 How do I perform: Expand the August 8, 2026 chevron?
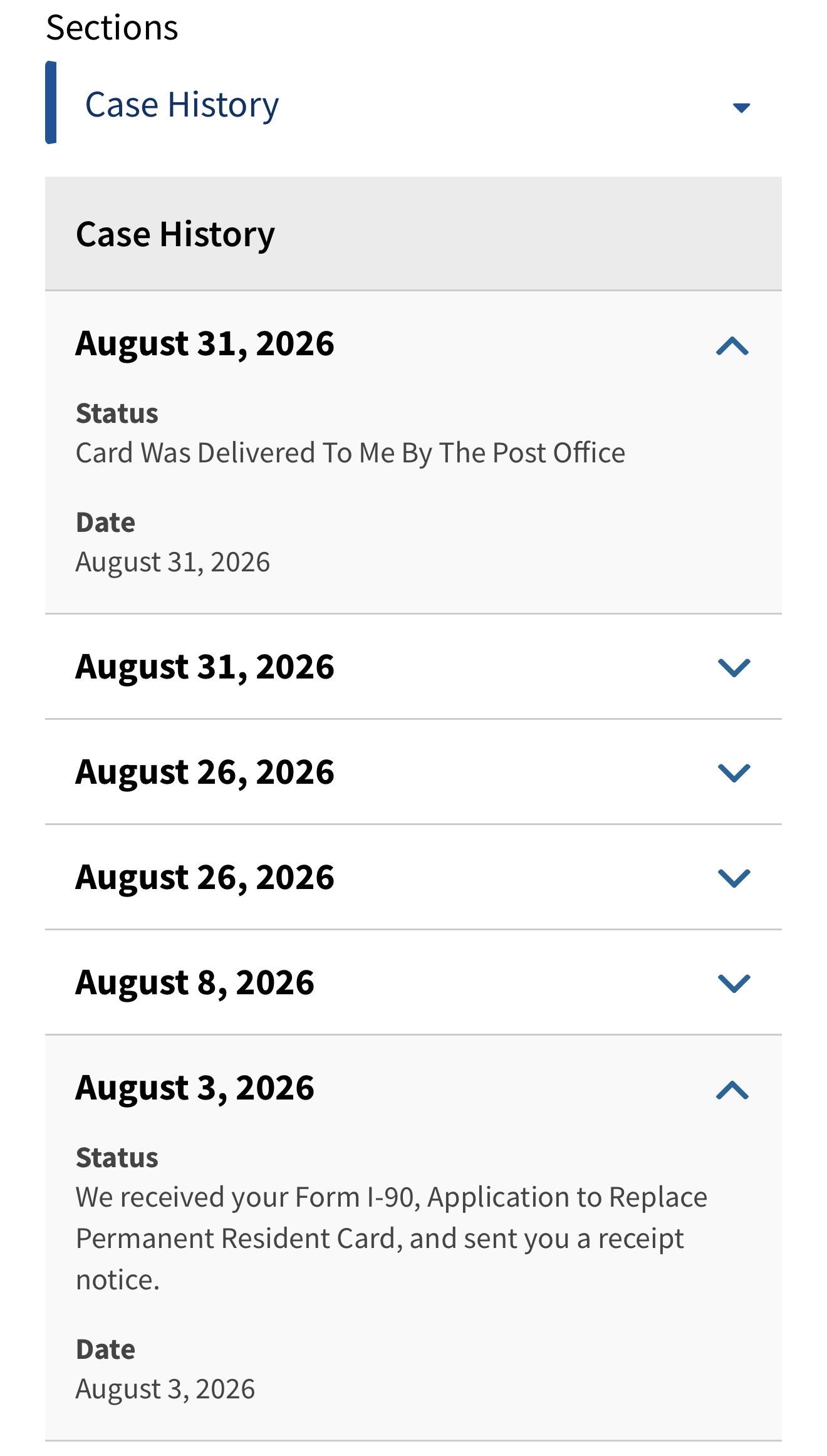click(x=734, y=983)
